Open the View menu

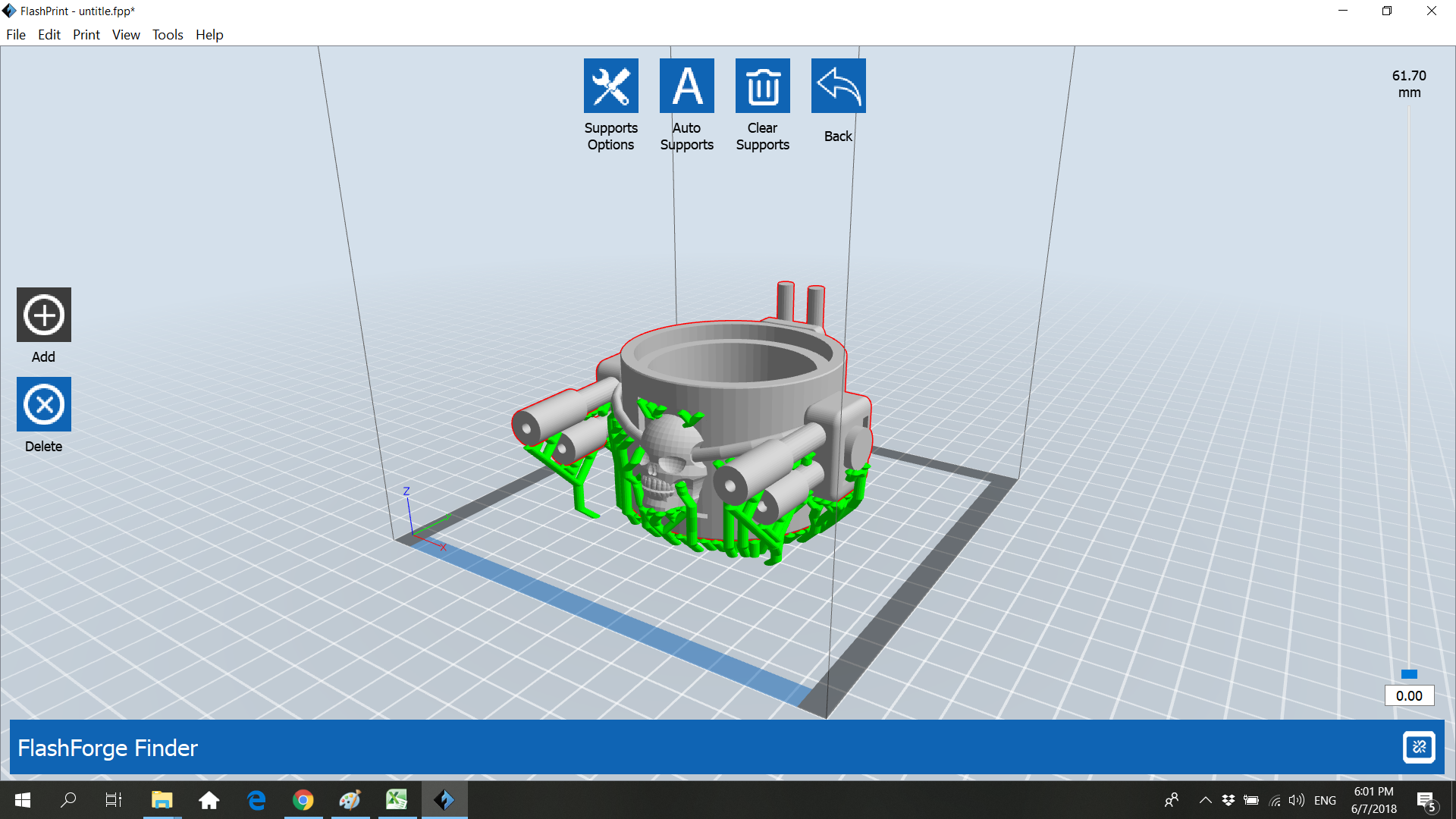point(126,35)
